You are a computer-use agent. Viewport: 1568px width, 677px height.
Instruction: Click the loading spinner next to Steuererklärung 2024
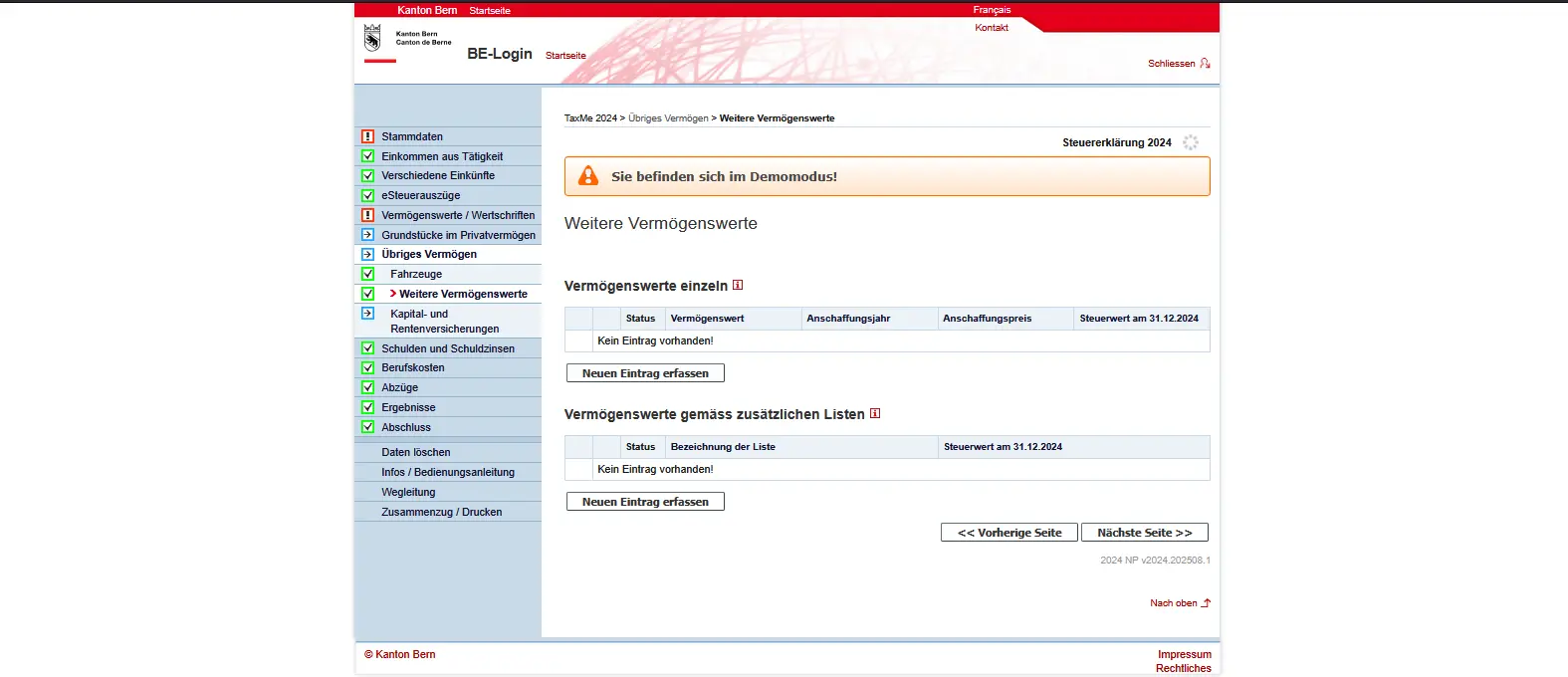[1190, 142]
